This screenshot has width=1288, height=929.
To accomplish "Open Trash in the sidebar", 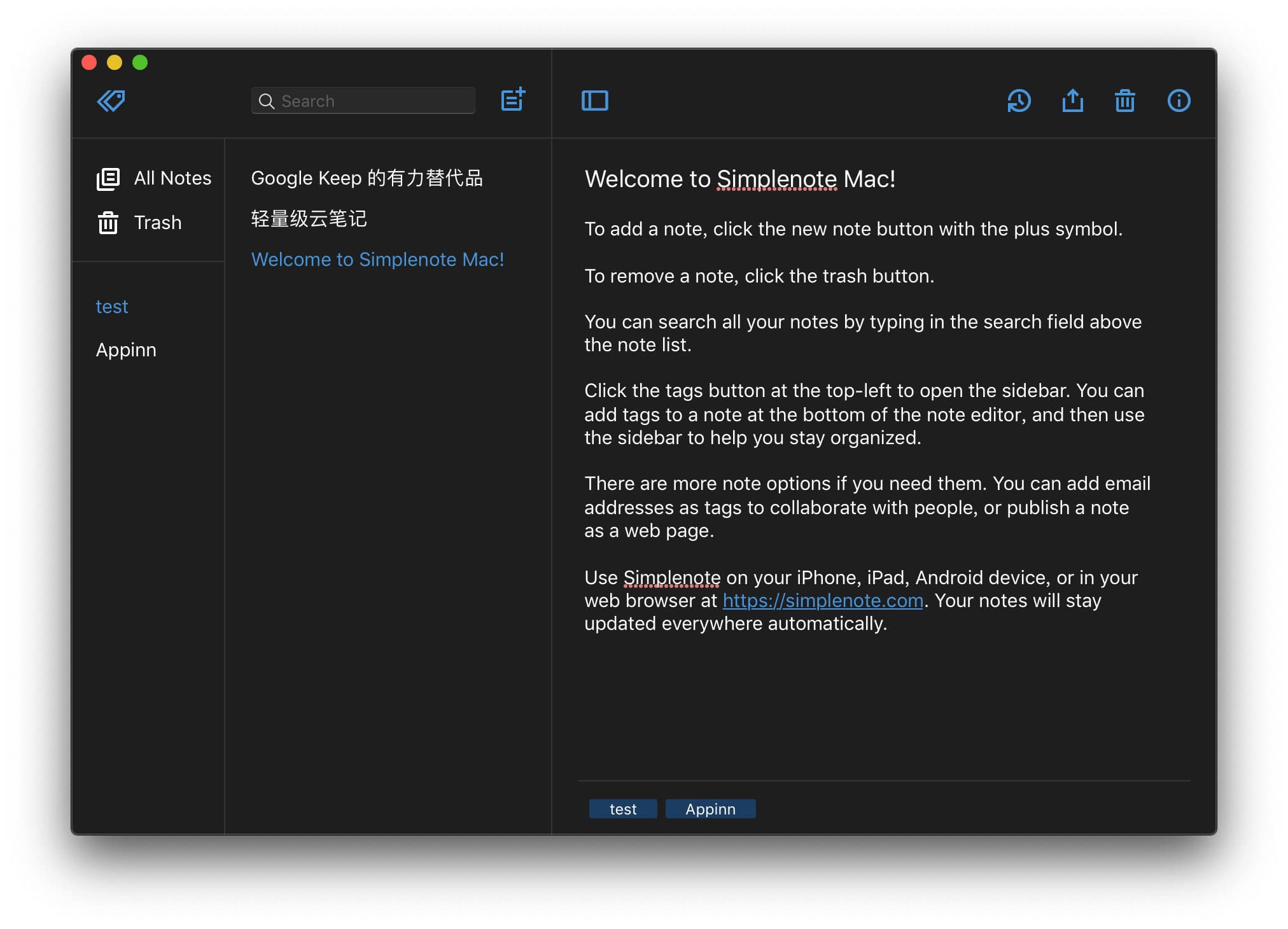I will click(139, 223).
